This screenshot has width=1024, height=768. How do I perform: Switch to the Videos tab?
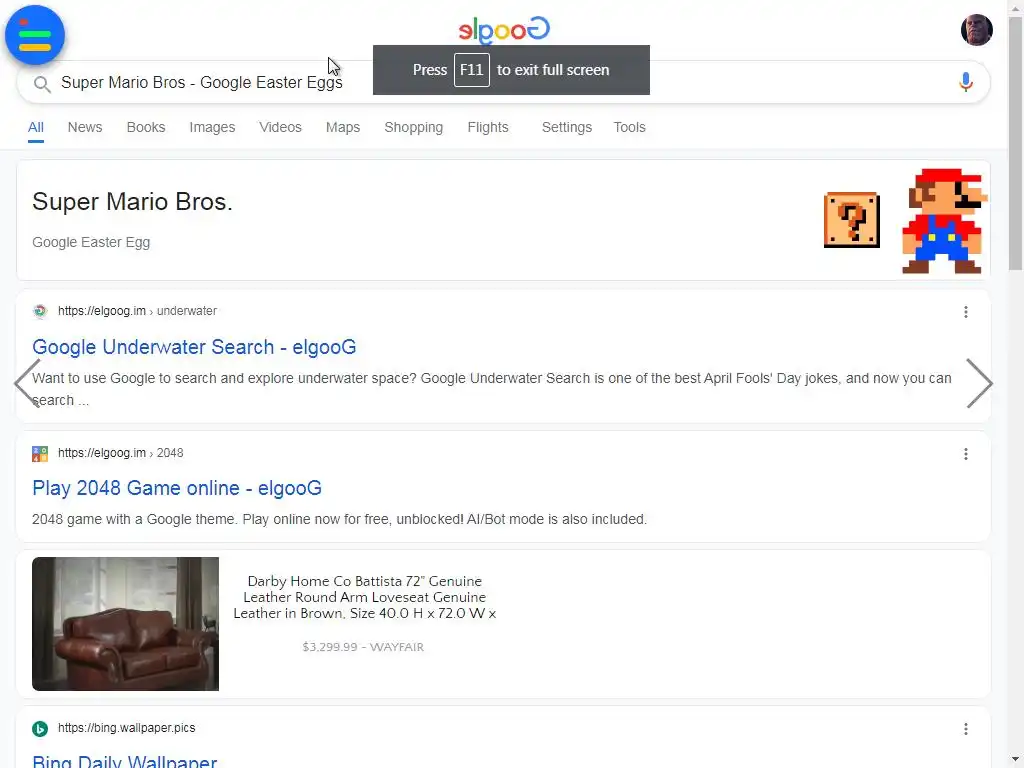click(280, 127)
